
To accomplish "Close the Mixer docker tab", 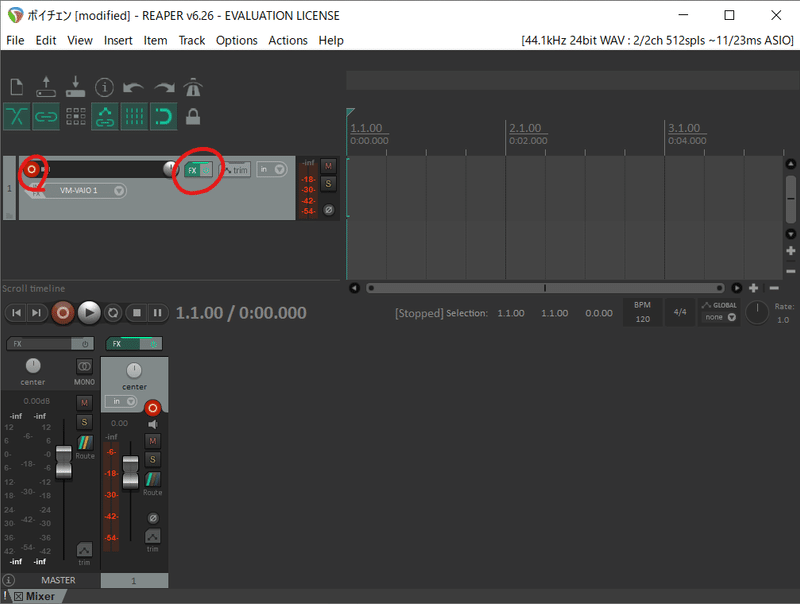I will click(18, 596).
